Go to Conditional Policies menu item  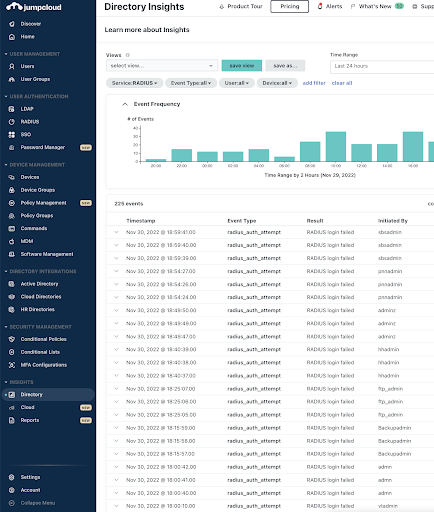(x=44, y=339)
